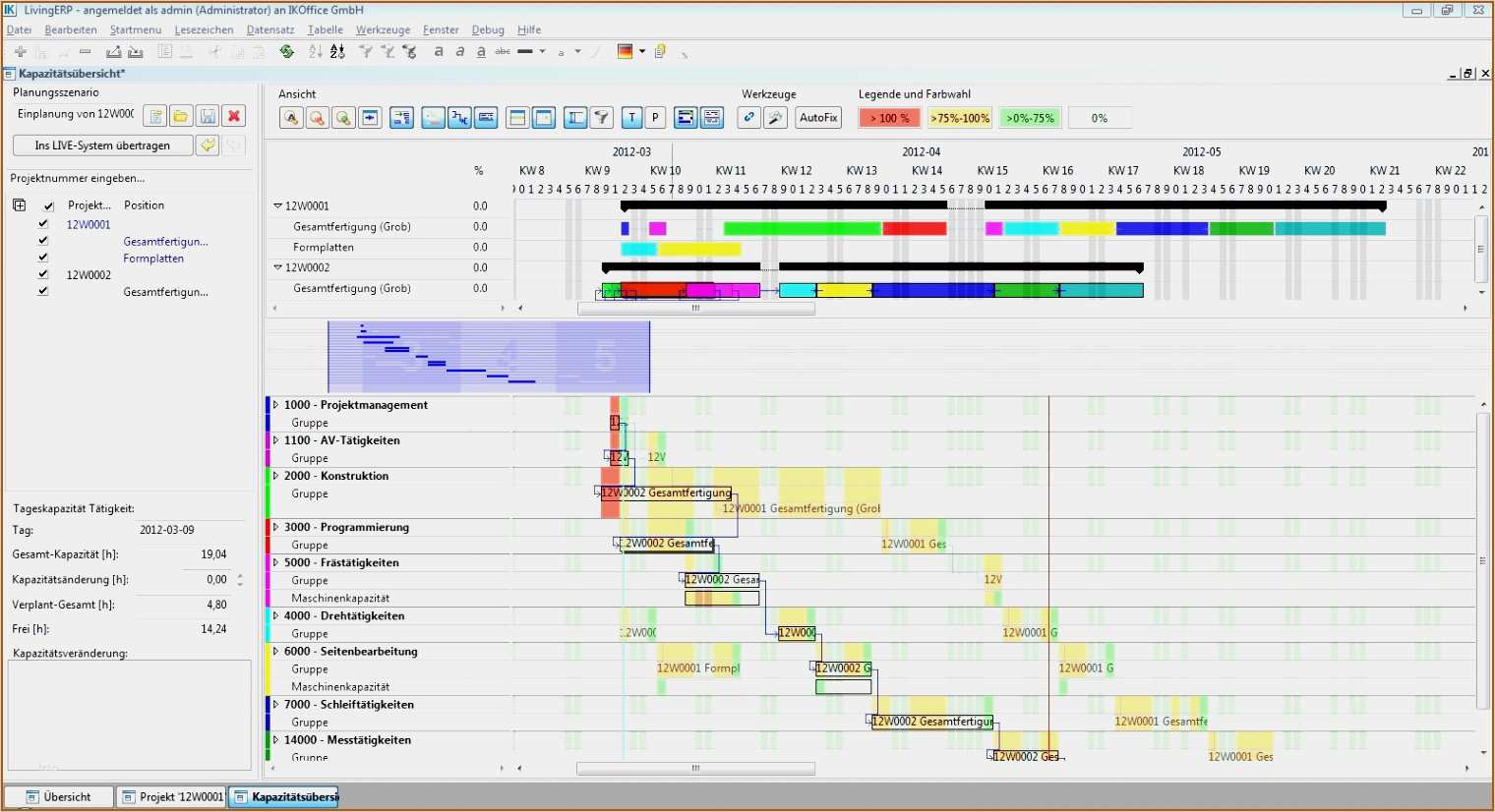Click the T text display icon
This screenshot has width=1495, height=812.
(631, 117)
